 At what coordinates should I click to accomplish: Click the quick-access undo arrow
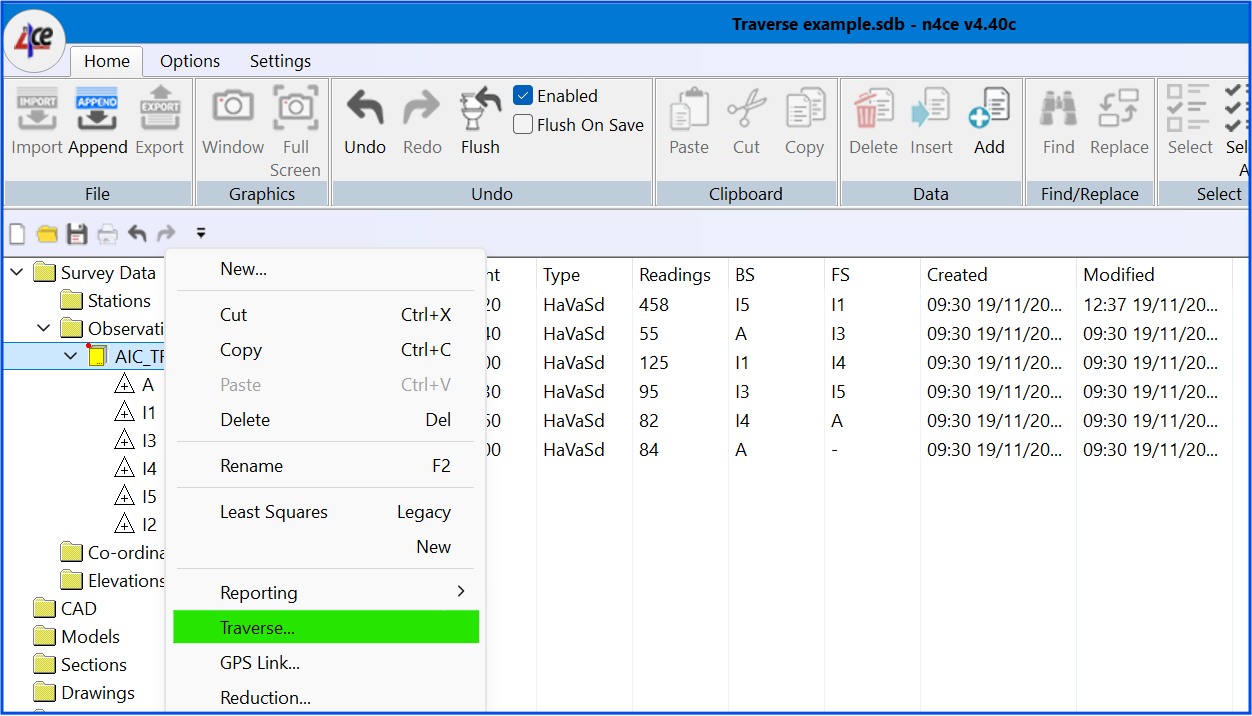[137, 234]
